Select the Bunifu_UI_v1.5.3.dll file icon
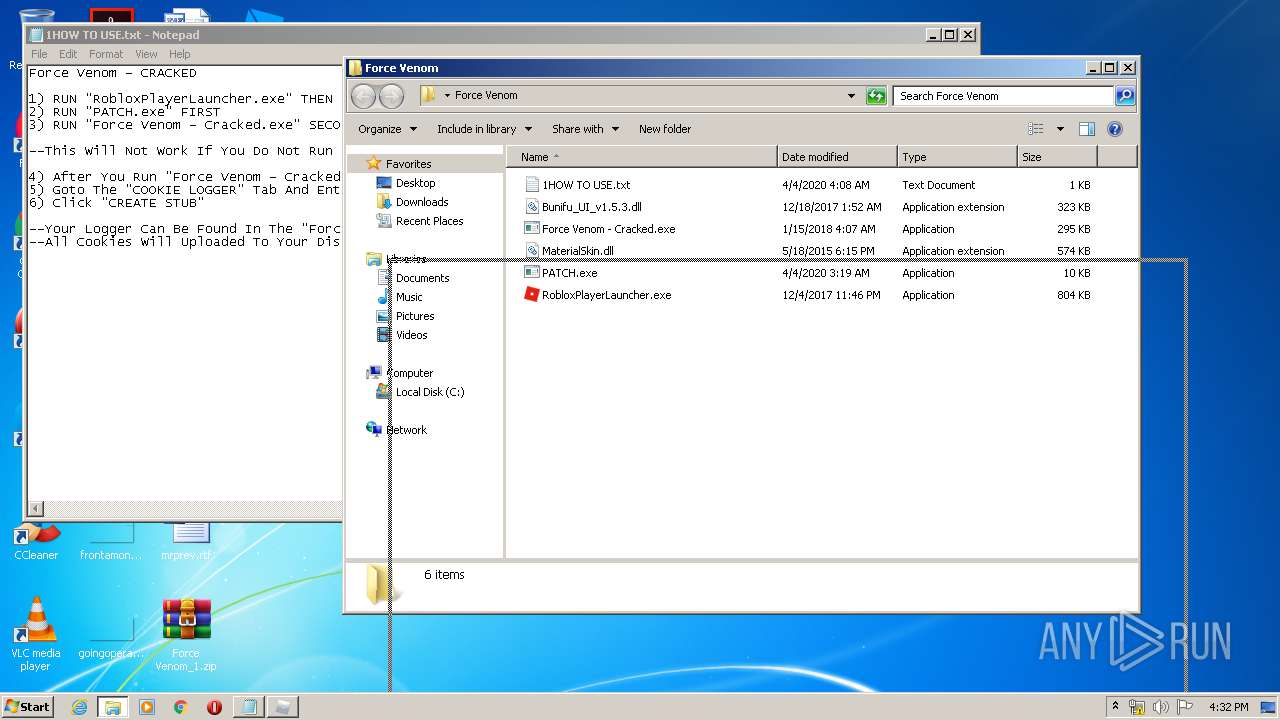This screenshot has width=1280, height=720. tap(532, 207)
